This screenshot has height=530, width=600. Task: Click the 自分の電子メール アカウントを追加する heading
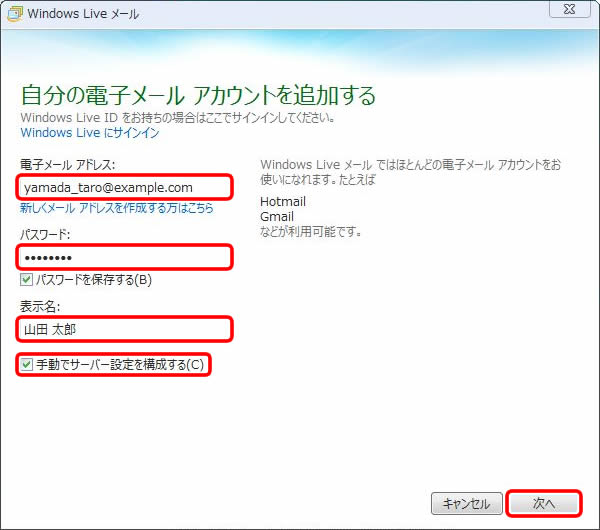coord(198,96)
